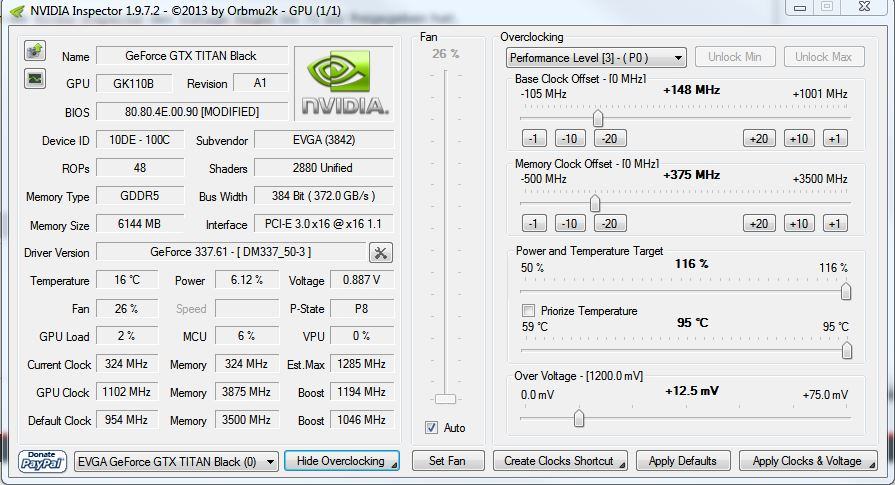Image resolution: width=895 pixels, height=485 pixels.
Task: Open the EVGA GeForce GTX TITAN Black GPU selector
Action: point(176,462)
